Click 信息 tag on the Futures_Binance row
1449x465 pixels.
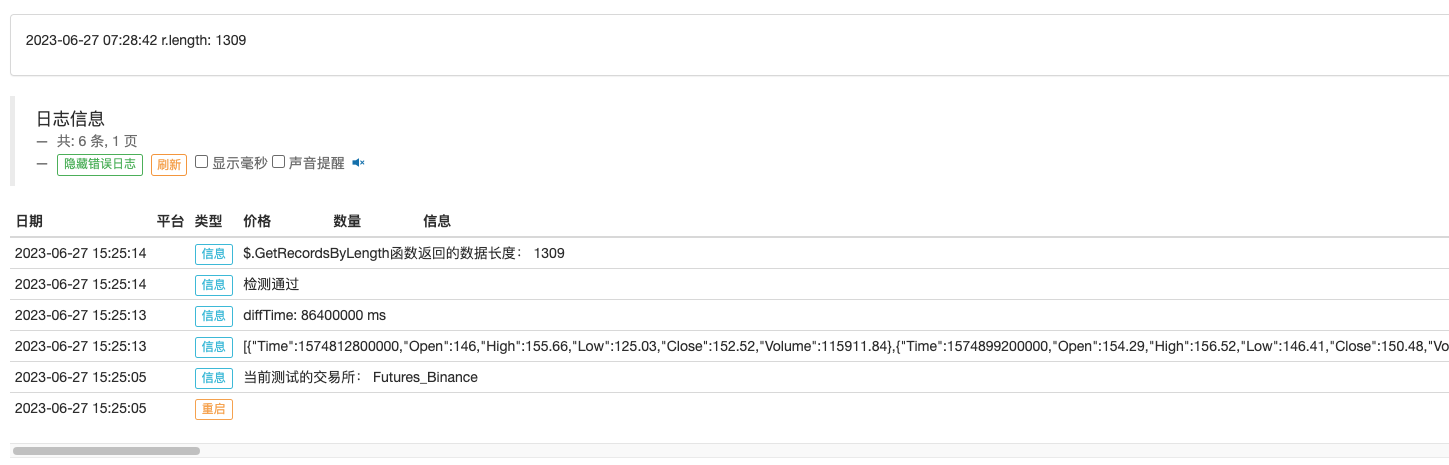click(214, 378)
